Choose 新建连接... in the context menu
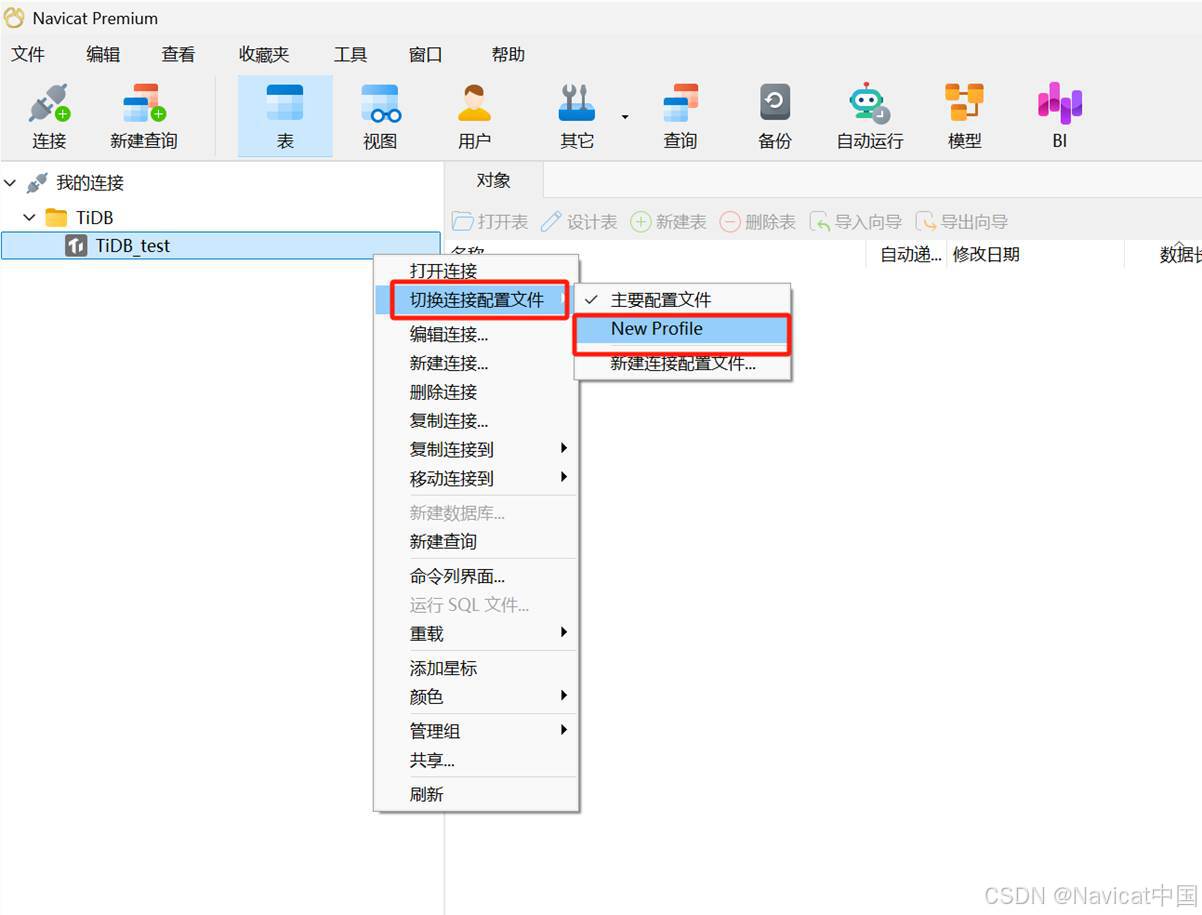 point(476,363)
